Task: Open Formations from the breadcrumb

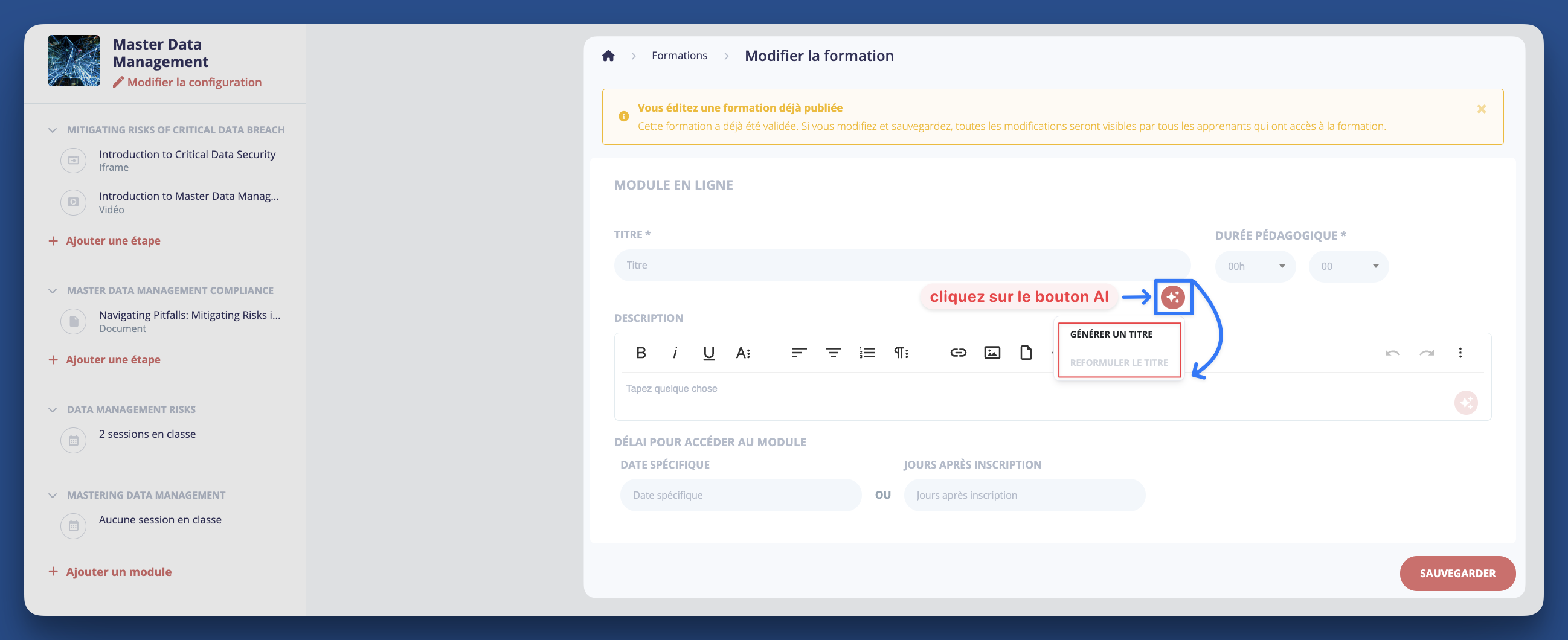Action: tap(680, 56)
